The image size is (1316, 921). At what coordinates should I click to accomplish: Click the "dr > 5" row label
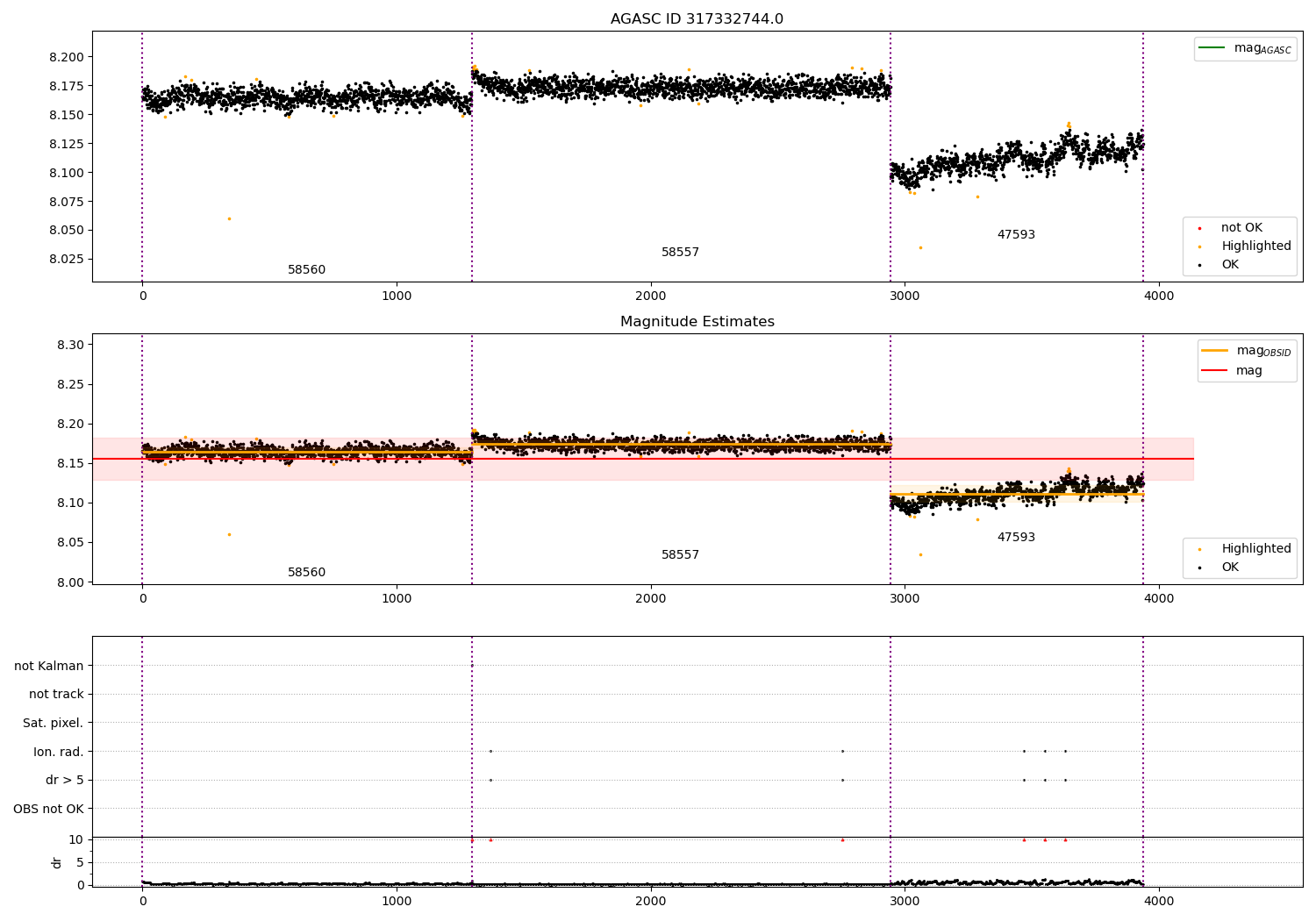(64, 780)
